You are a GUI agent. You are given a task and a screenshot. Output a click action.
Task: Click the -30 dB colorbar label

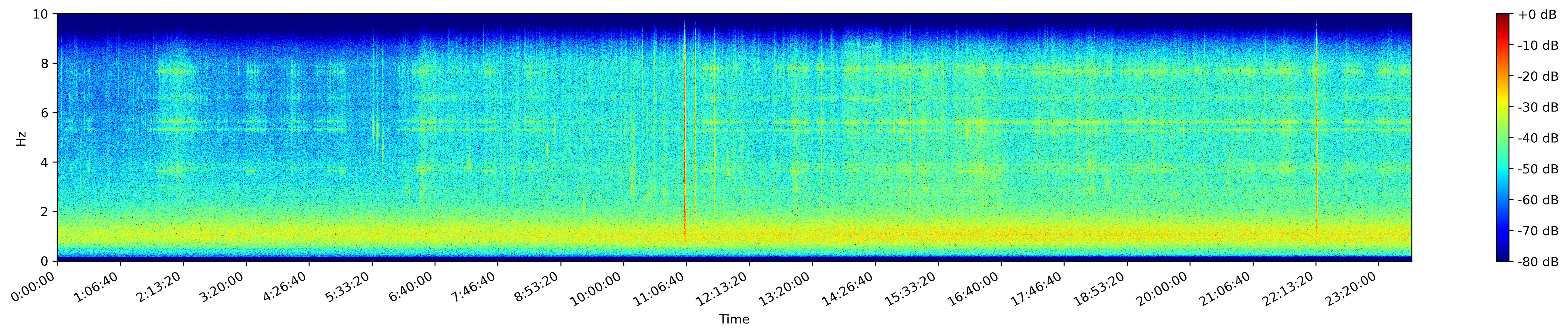(1538, 108)
